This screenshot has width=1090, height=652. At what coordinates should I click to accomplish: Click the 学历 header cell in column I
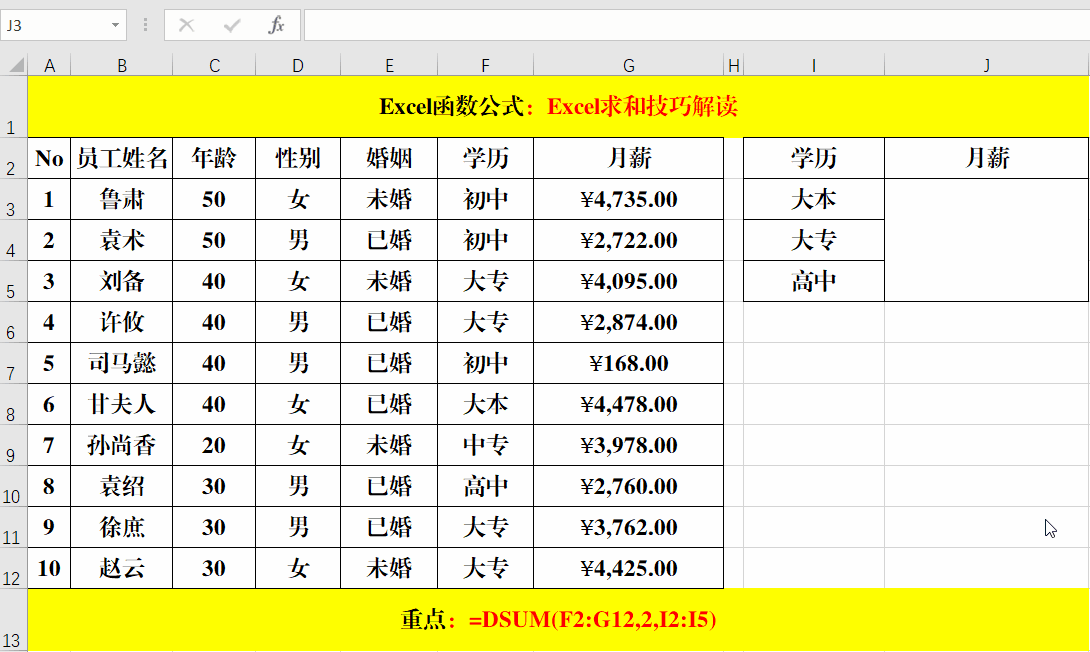point(813,158)
